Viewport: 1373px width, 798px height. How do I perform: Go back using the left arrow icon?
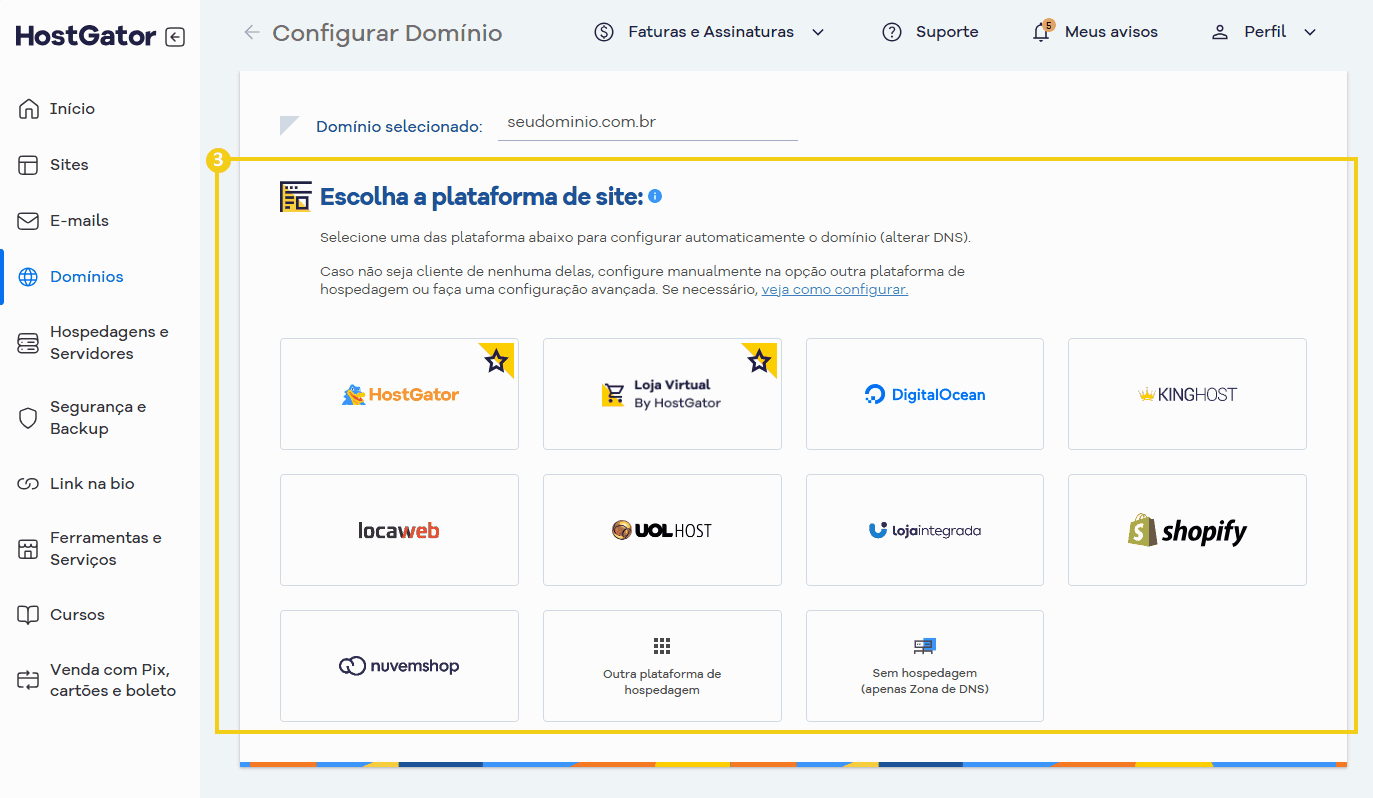click(x=252, y=33)
